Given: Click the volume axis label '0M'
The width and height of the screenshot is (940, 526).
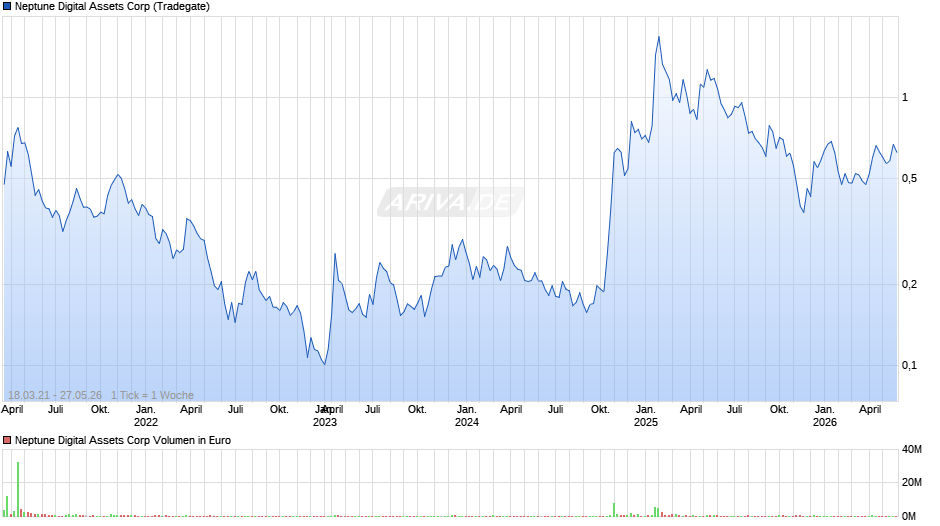Looking at the screenshot, I should pyautogui.click(x=909, y=516).
